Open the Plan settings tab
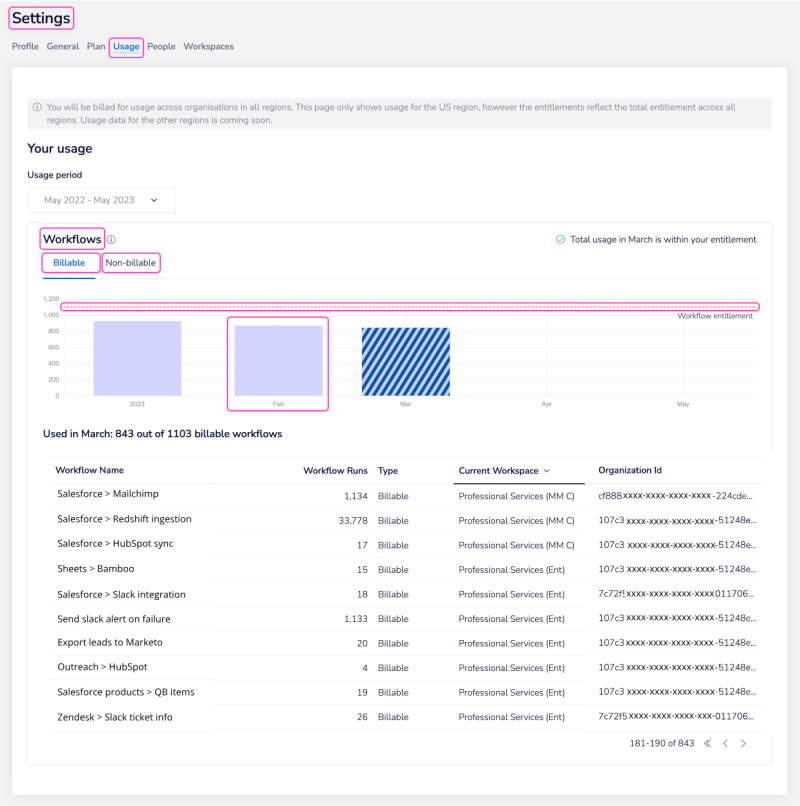Screen dimensions: 800x806 pyautogui.click(x=96, y=47)
